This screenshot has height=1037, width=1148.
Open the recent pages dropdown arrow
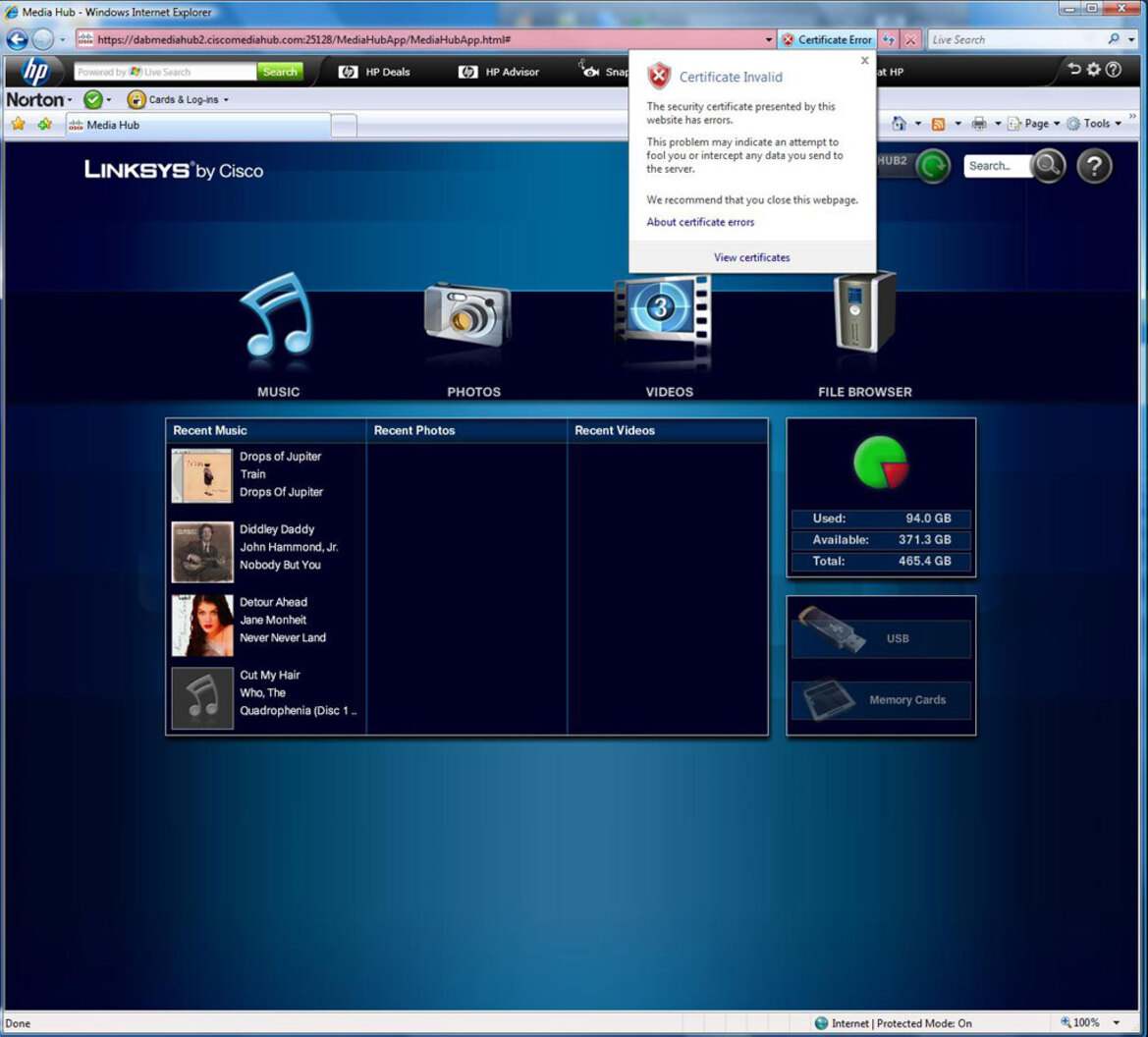pyautogui.click(x=62, y=39)
